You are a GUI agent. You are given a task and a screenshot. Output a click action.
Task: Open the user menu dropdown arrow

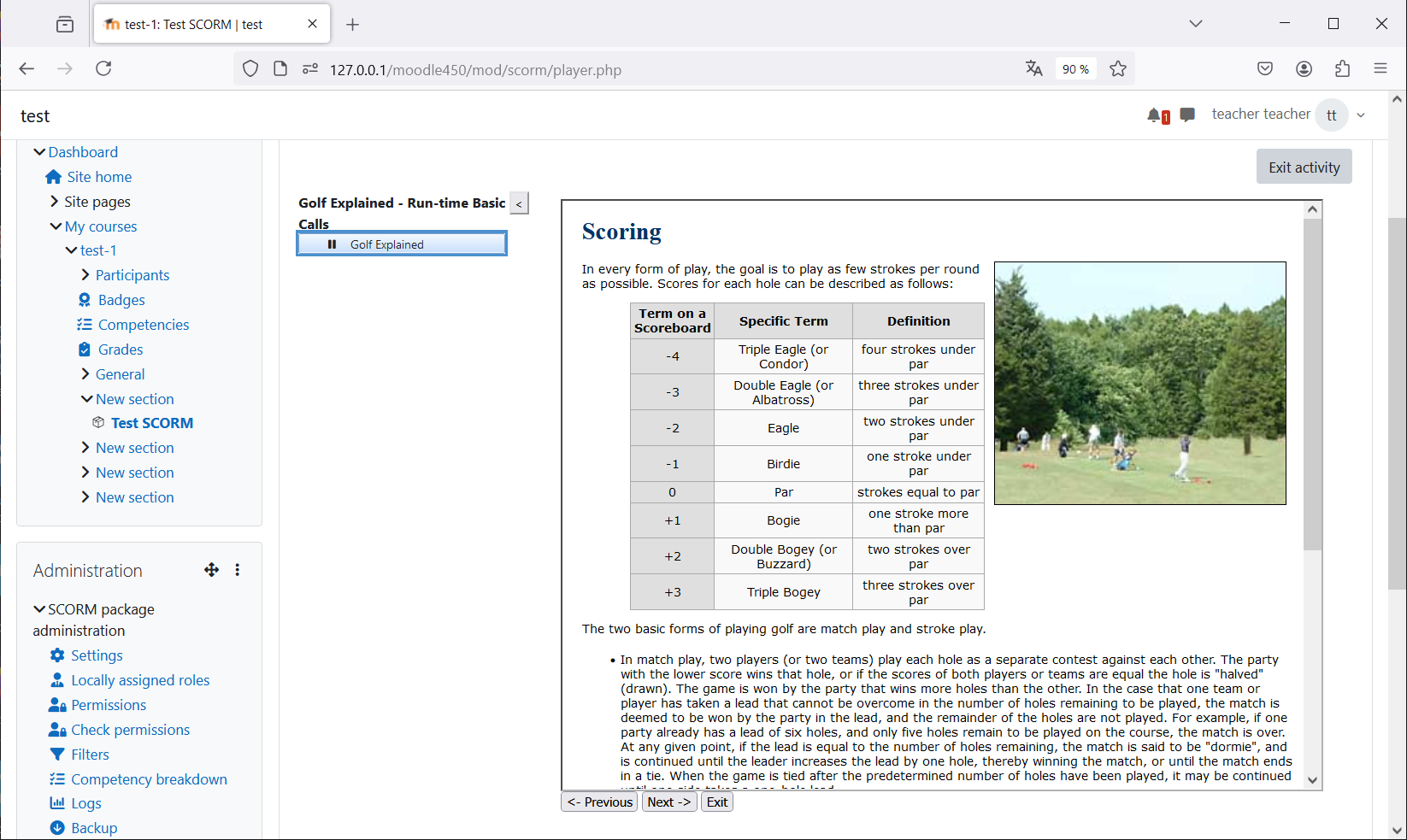(1361, 115)
